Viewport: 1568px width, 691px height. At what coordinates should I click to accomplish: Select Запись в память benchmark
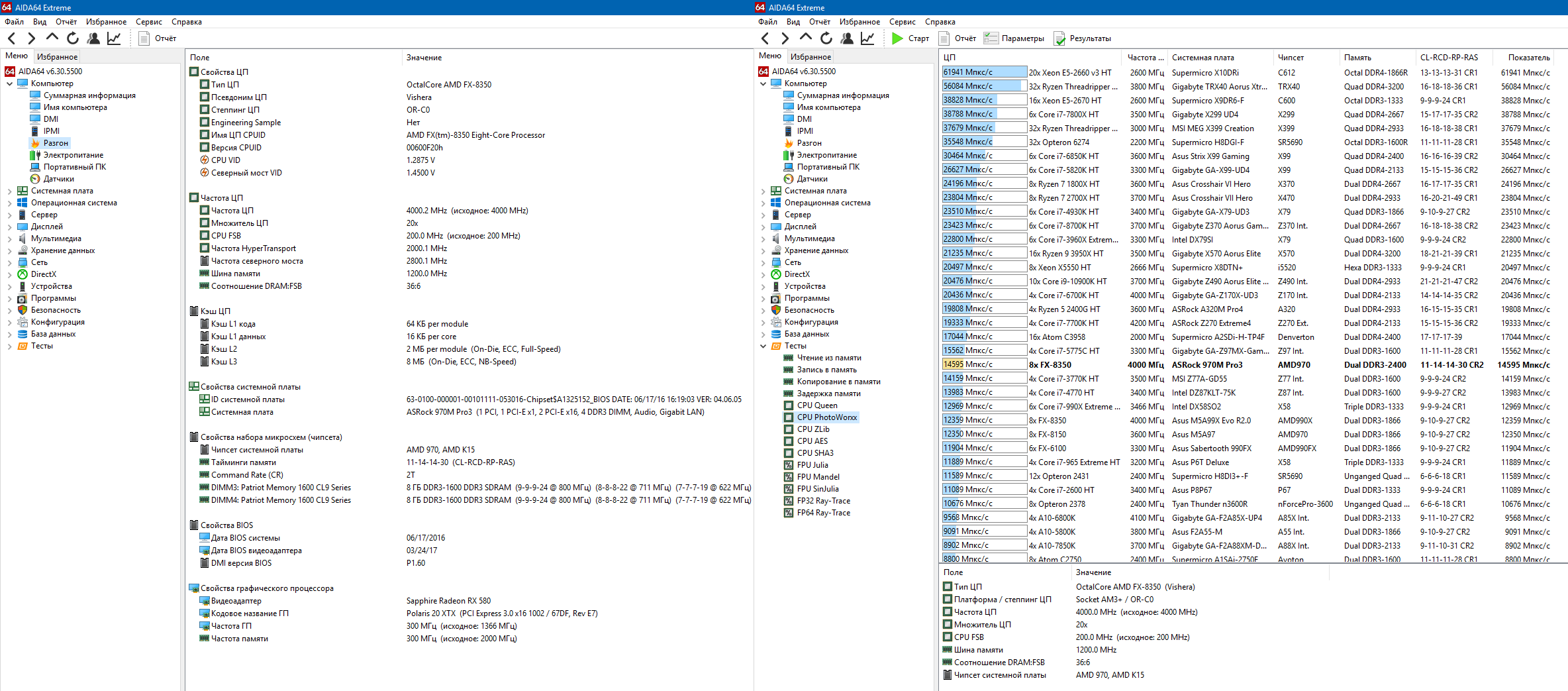click(820, 370)
